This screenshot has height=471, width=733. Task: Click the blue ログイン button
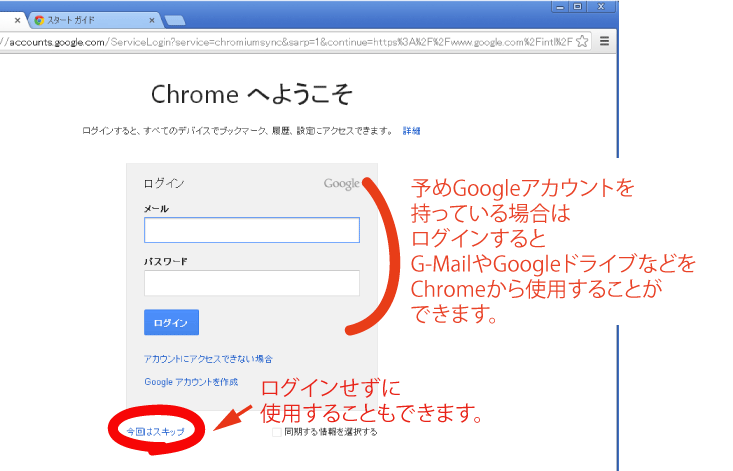pyautogui.click(x=171, y=322)
